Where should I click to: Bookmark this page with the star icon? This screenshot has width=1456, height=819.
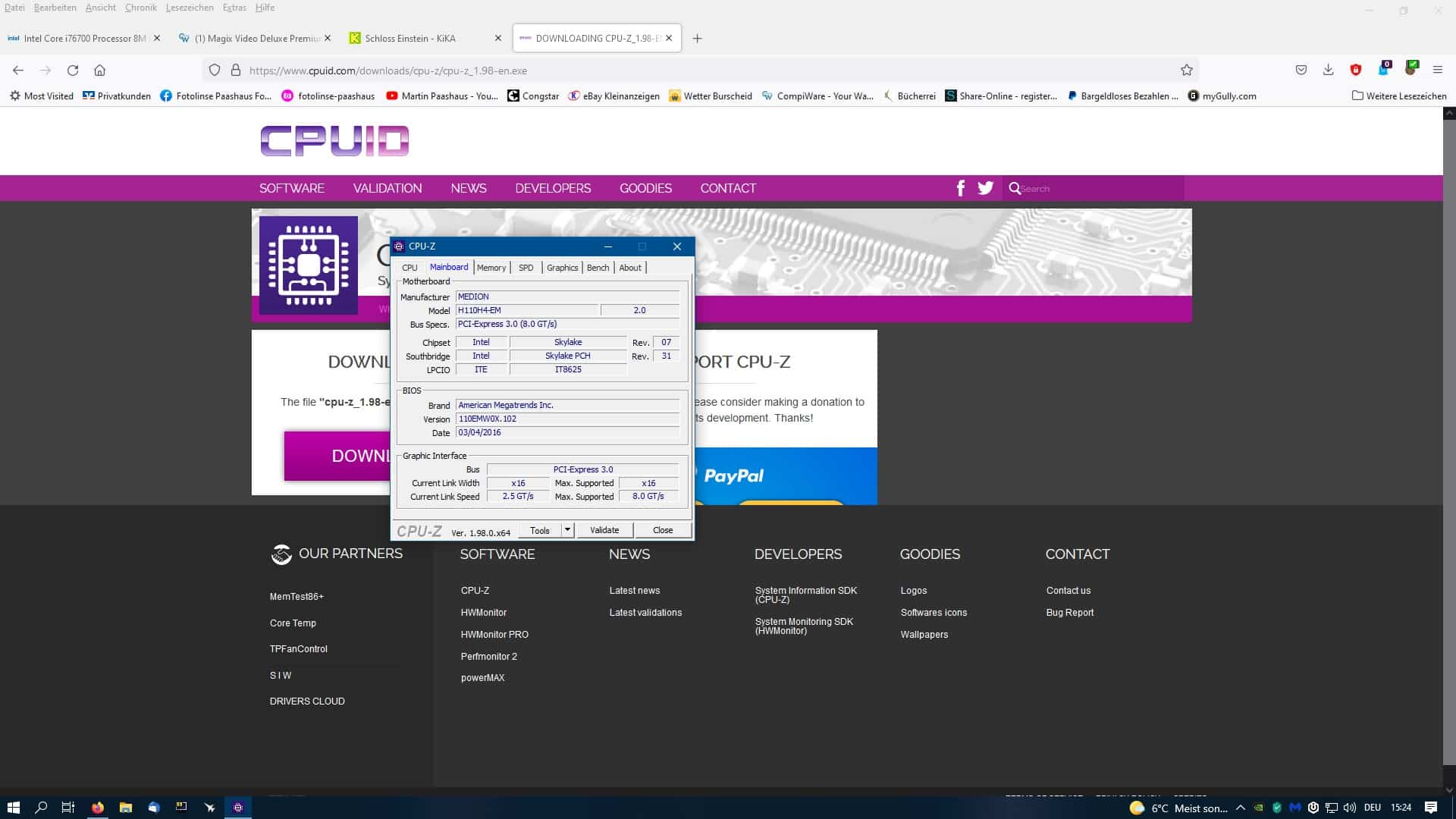[1187, 70]
